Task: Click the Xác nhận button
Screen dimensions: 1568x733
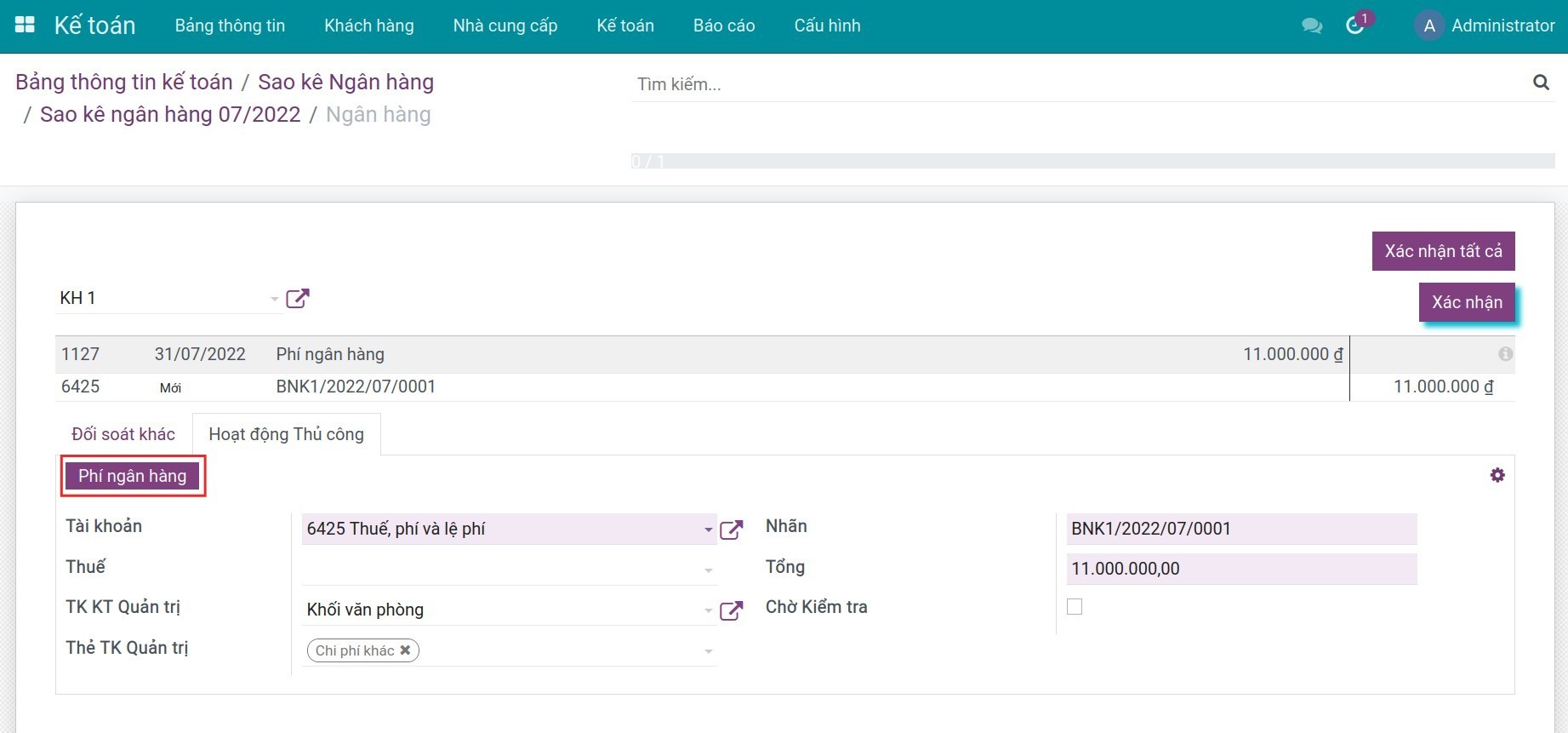Action: pyautogui.click(x=1466, y=302)
